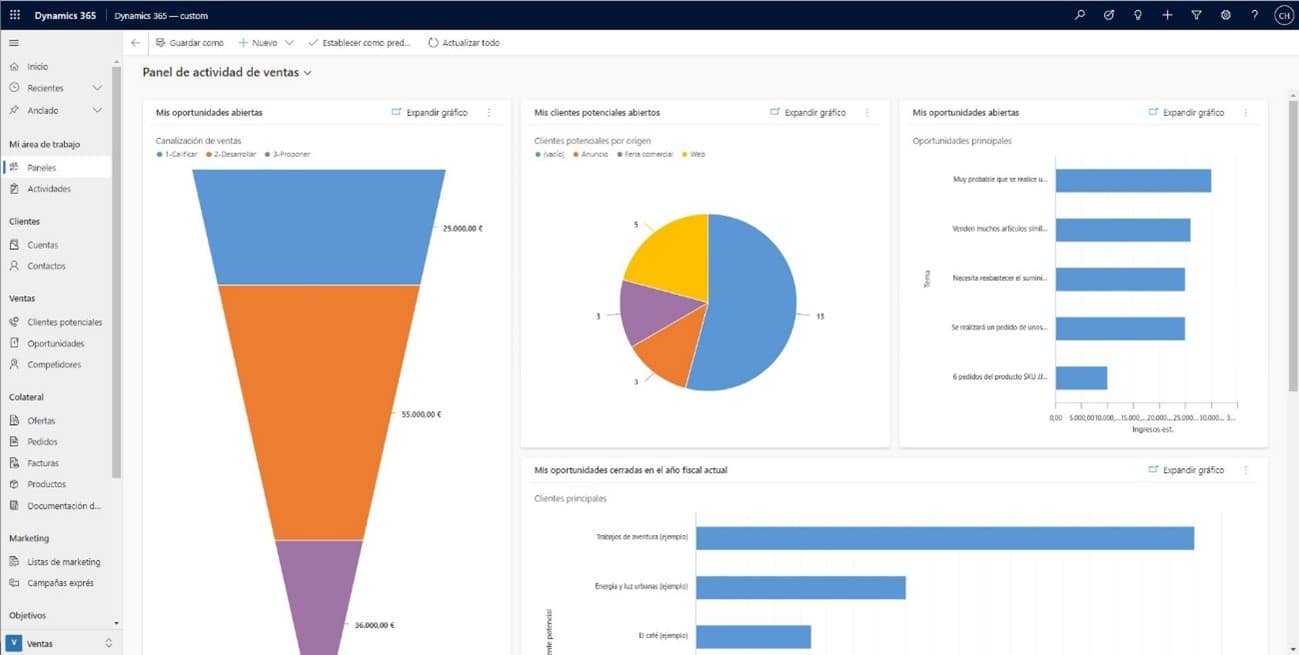
Task: Toggle the 1-Calificar legend entry
Action: (x=177, y=154)
